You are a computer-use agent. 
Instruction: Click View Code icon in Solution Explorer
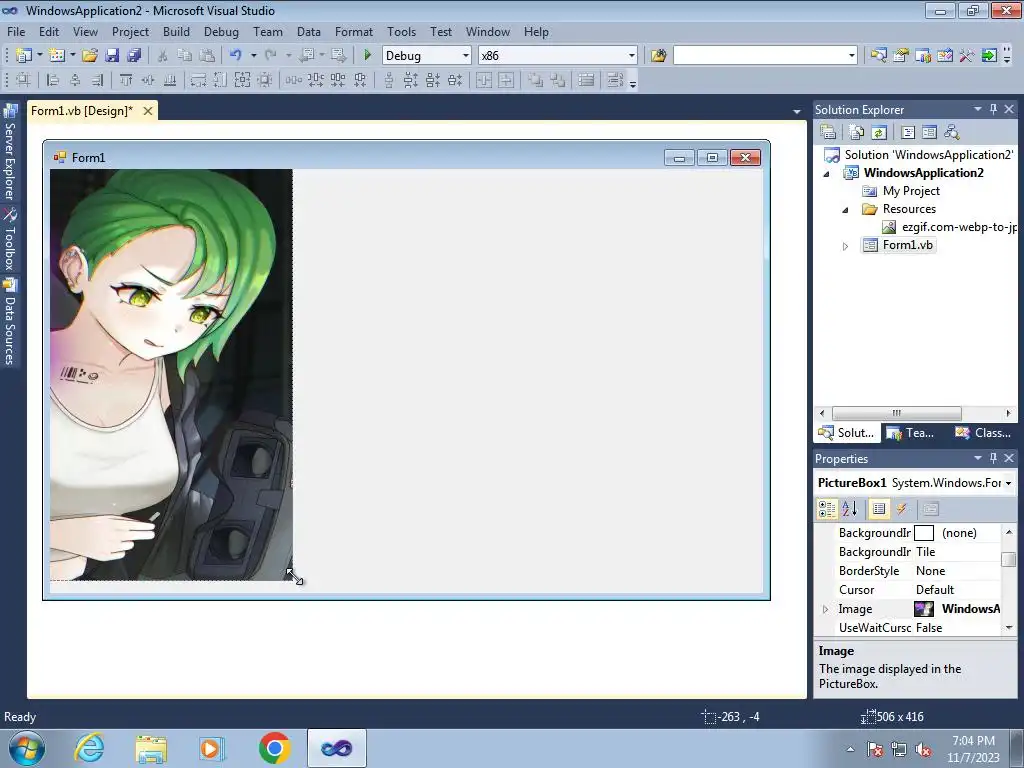pyautogui.click(x=908, y=133)
